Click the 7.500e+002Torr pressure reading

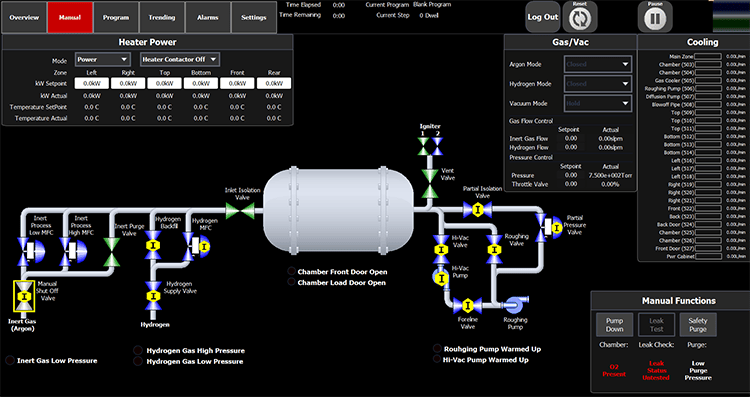pyautogui.click(x=610, y=176)
